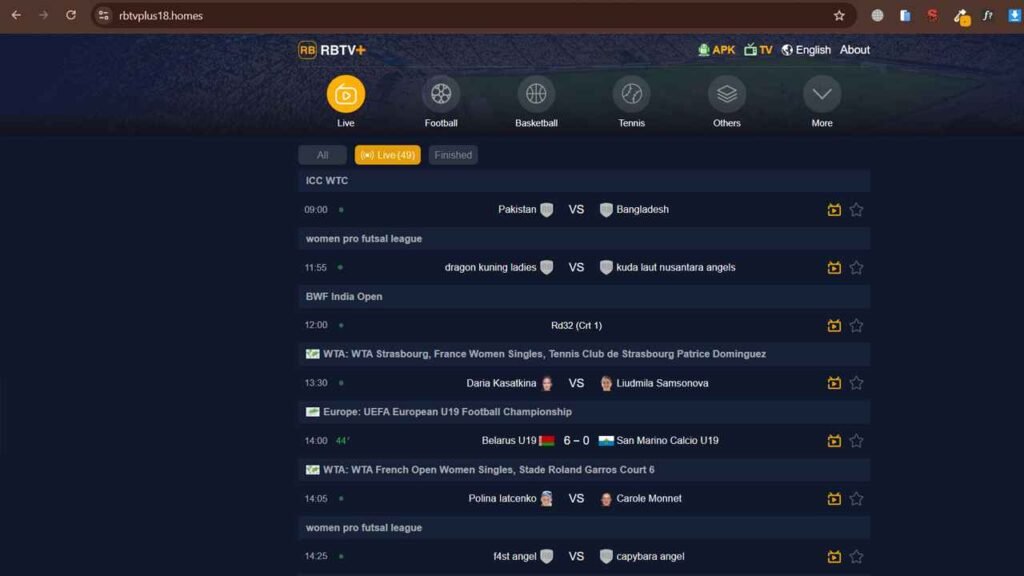Viewport: 1024px width, 576px height.
Task: Click Polina Iatcenko player name
Action: [502, 498]
